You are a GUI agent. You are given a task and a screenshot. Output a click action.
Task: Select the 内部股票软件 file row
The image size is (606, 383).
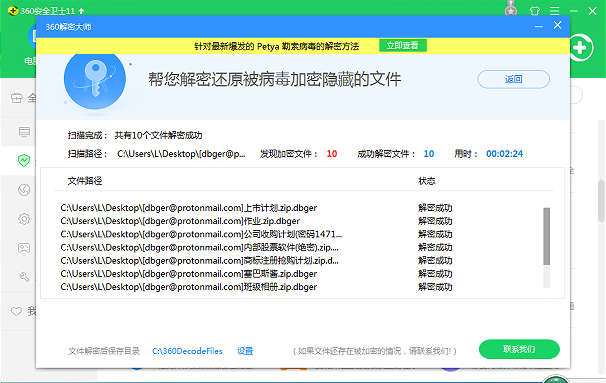tap(256, 247)
